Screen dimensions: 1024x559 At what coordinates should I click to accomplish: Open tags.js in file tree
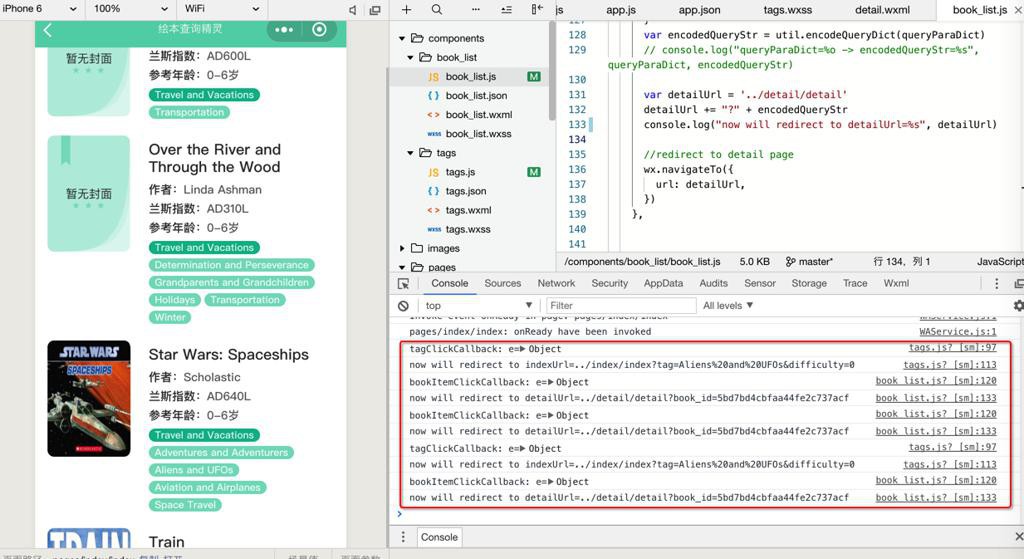(x=460, y=172)
